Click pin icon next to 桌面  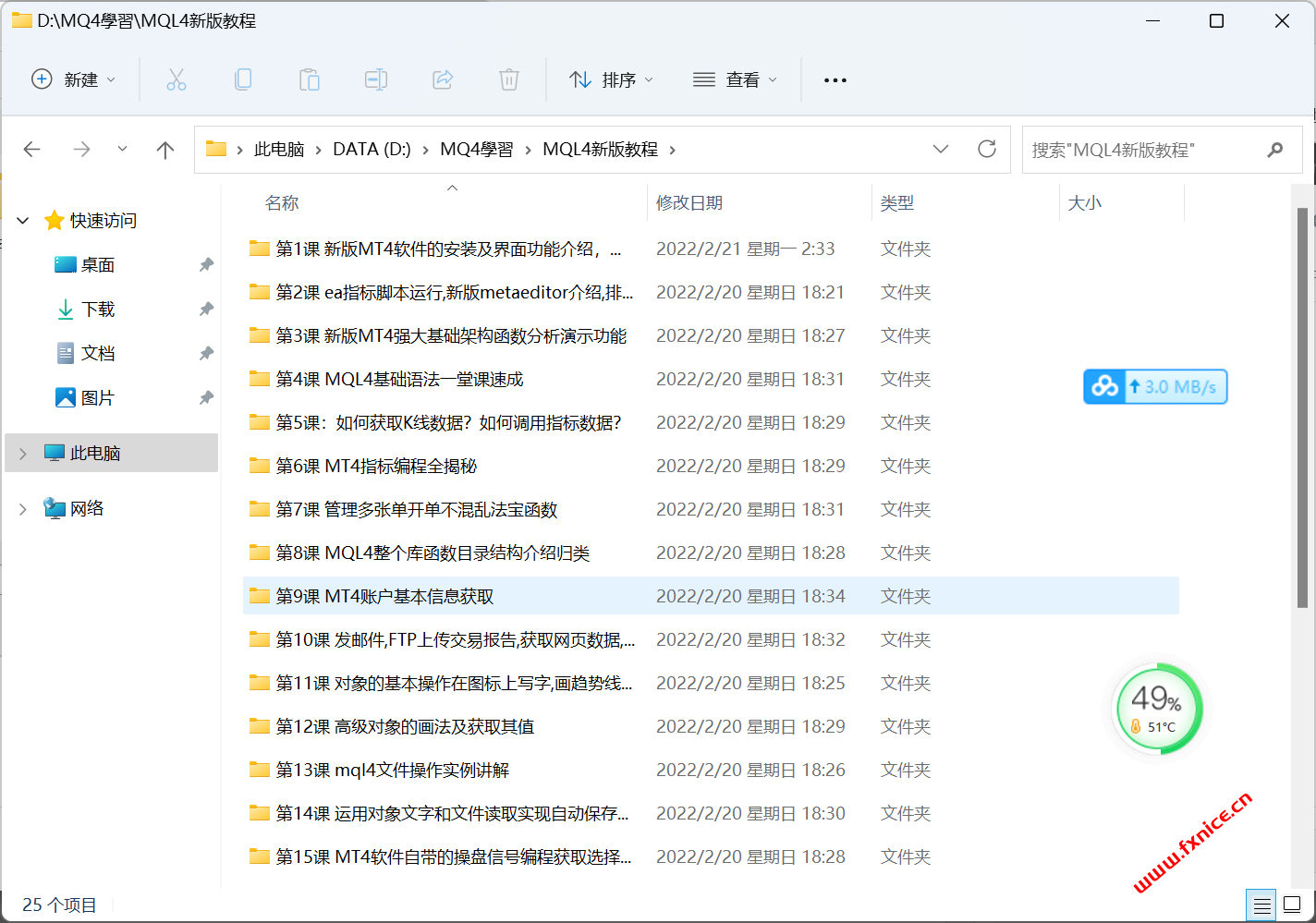point(206,265)
